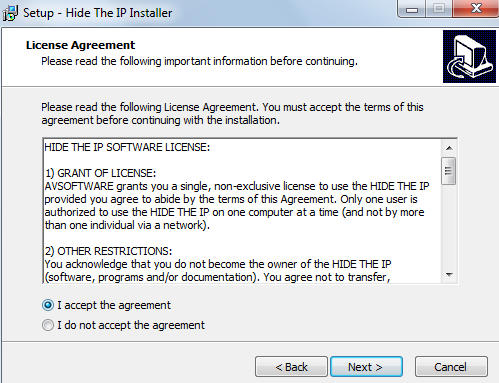Click the 'I do not accept the agreement' label text
Image resolution: width=499 pixels, height=383 pixels.
click(131, 325)
